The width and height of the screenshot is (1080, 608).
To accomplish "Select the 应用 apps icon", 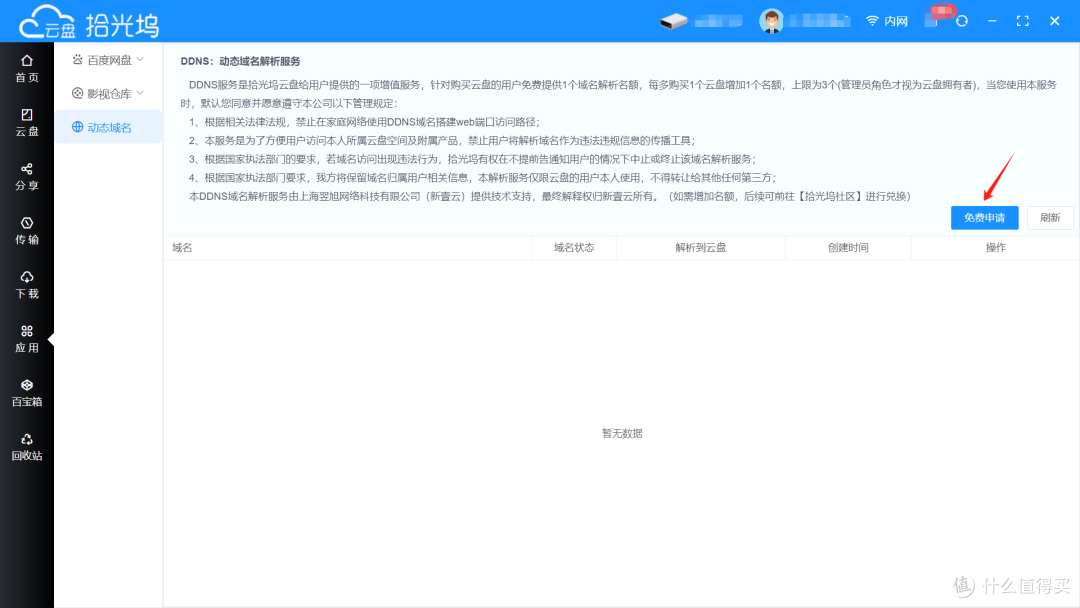I will click(x=27, y=338).
